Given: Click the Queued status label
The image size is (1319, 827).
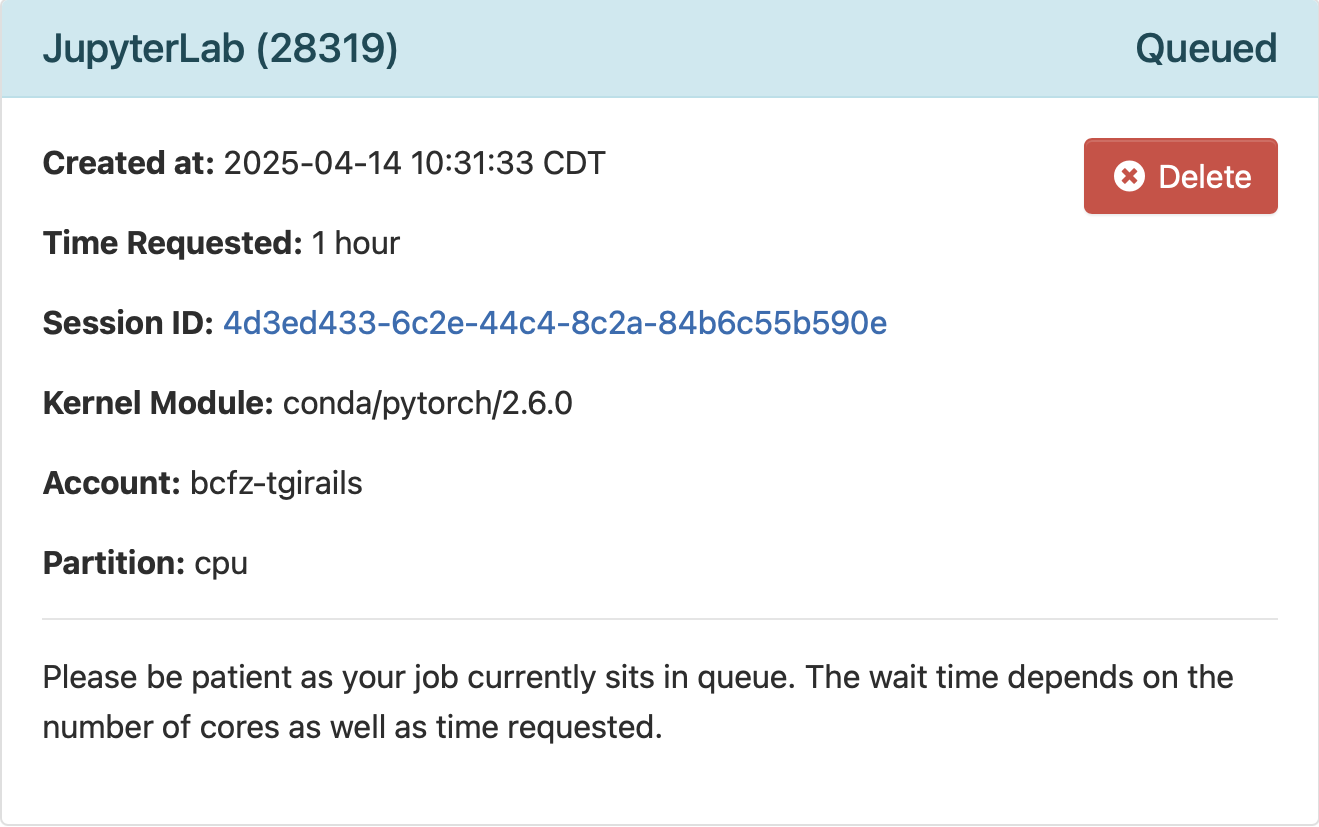Looking at the screenshot, I should 1206,49.
